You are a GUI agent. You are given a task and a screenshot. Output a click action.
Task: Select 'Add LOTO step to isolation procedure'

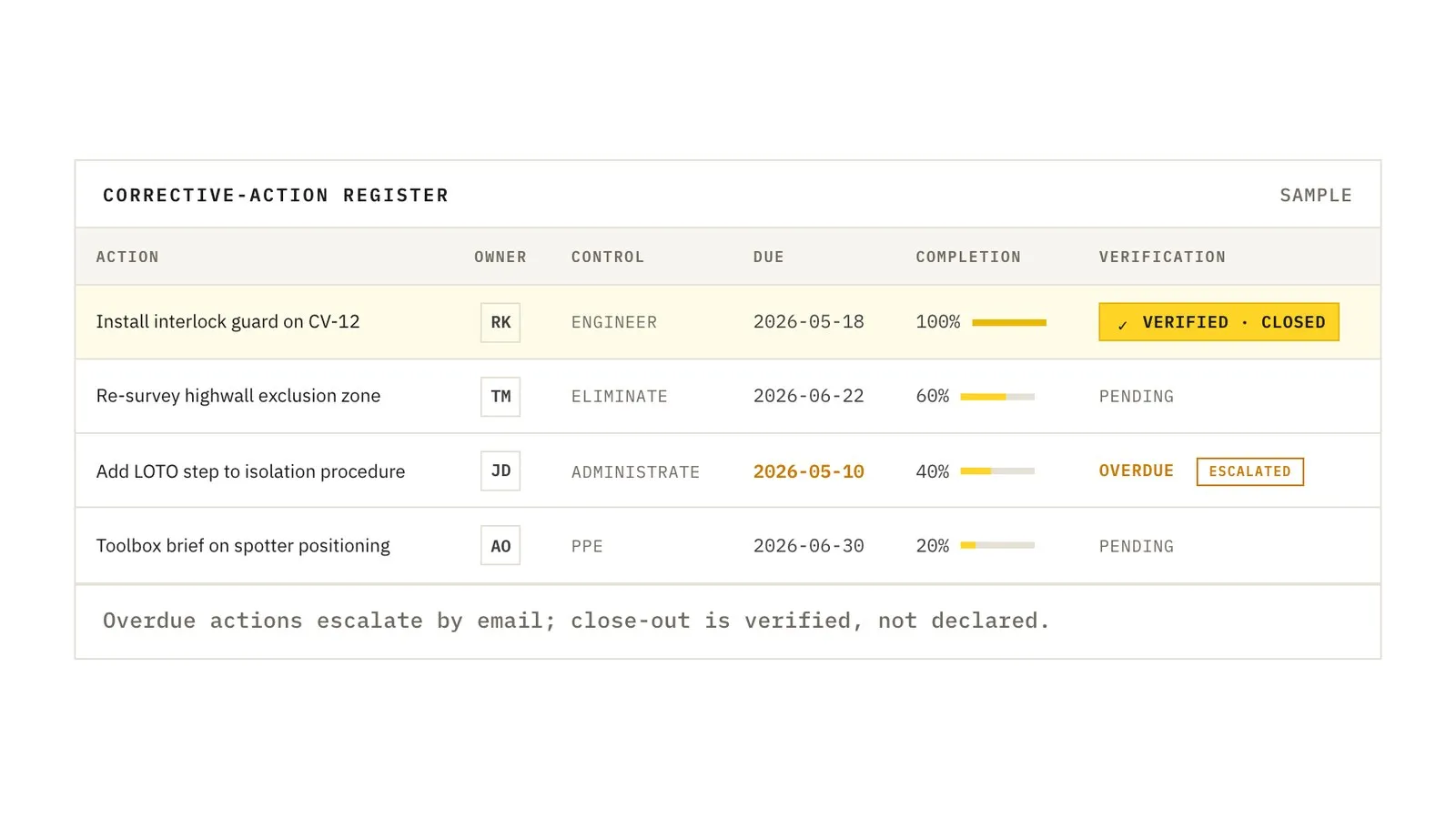(250, 471)
